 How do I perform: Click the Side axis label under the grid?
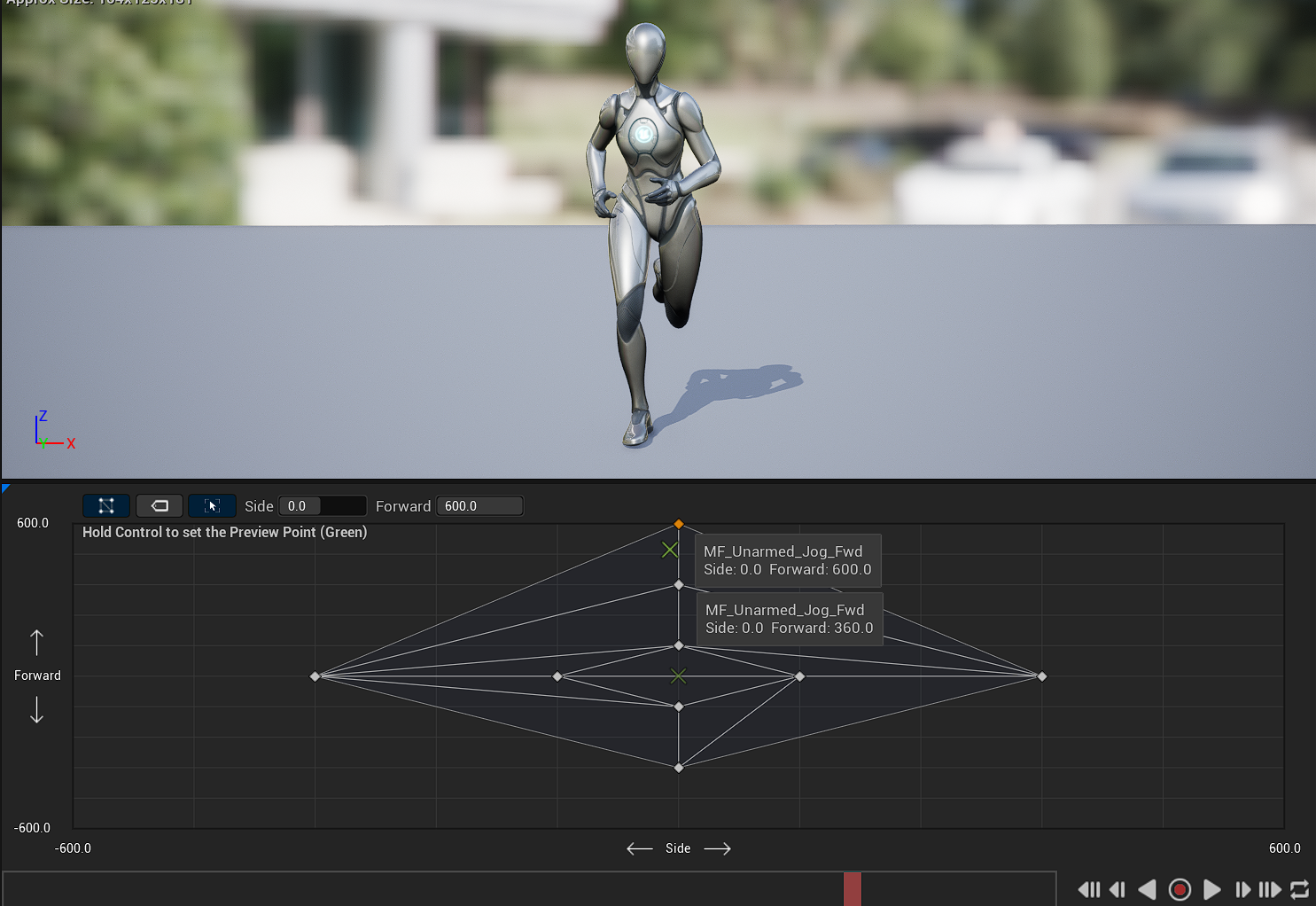678,848
